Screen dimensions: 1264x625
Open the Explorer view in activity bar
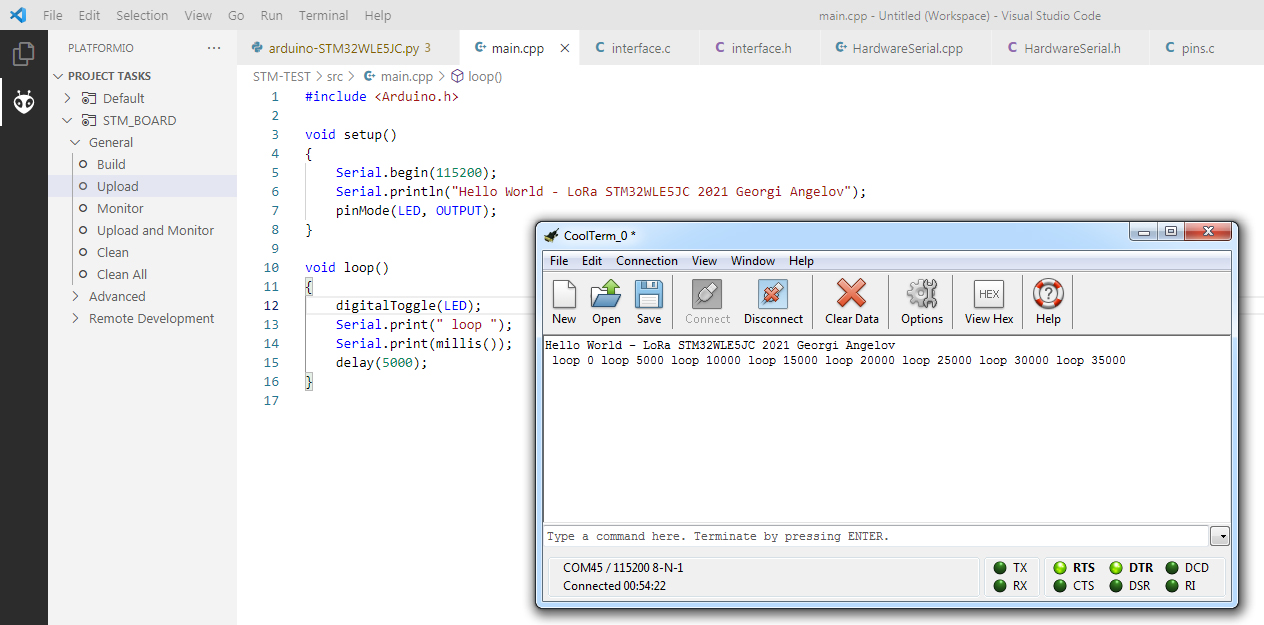(x=24, y=54)
